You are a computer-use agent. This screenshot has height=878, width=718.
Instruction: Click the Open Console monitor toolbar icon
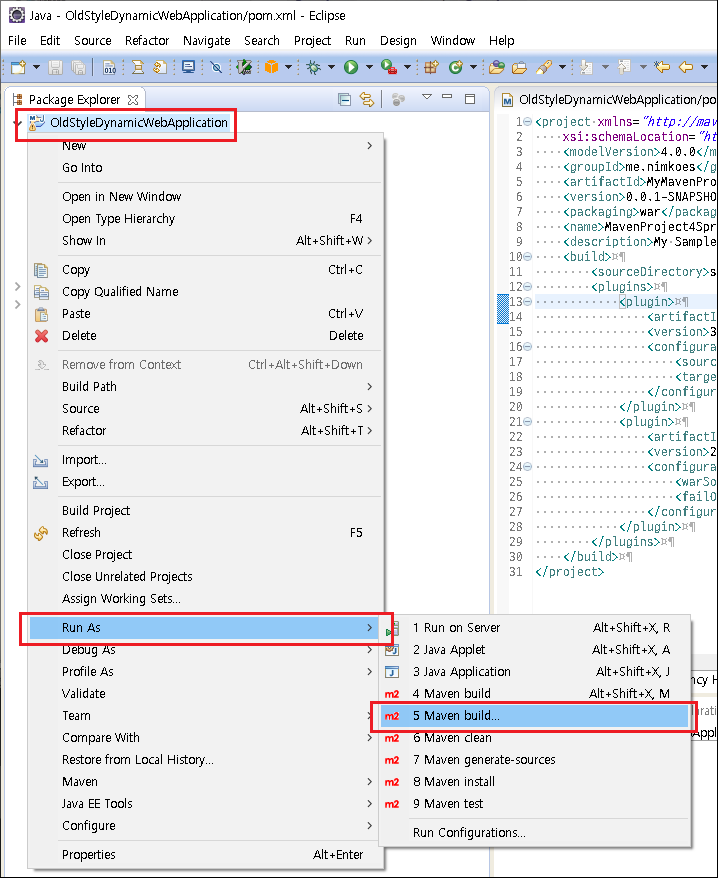189,68
